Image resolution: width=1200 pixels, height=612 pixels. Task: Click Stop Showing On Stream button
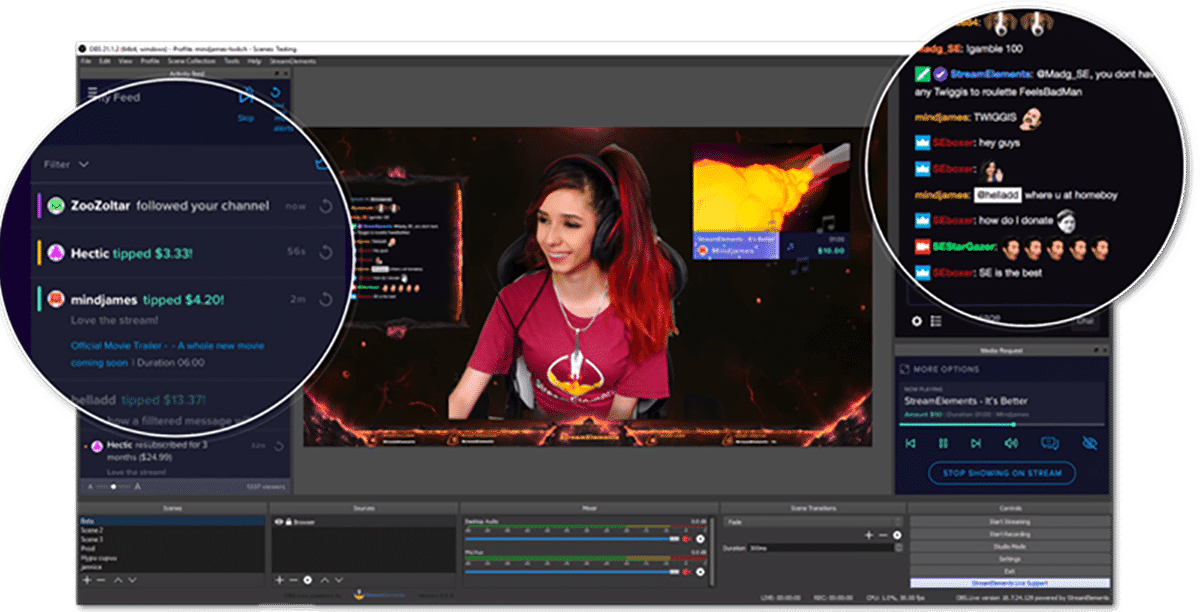click(x=1001, y=473)
